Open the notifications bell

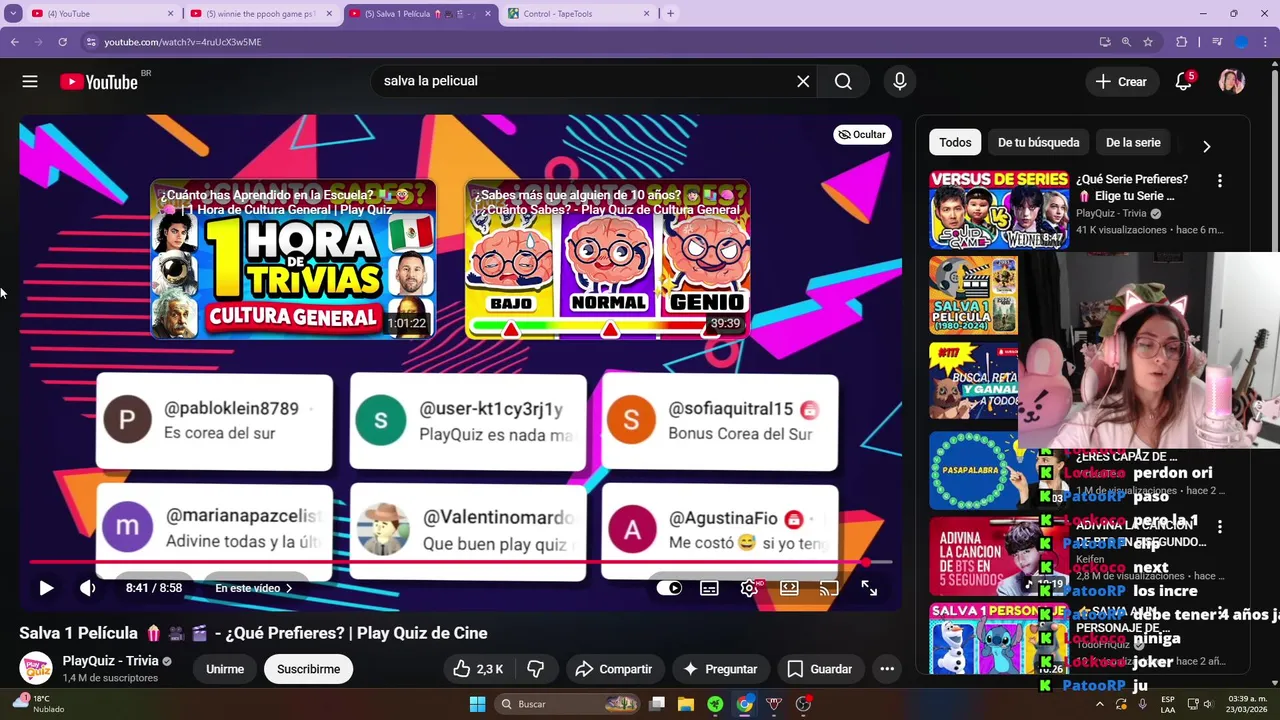coord(1184,82)
